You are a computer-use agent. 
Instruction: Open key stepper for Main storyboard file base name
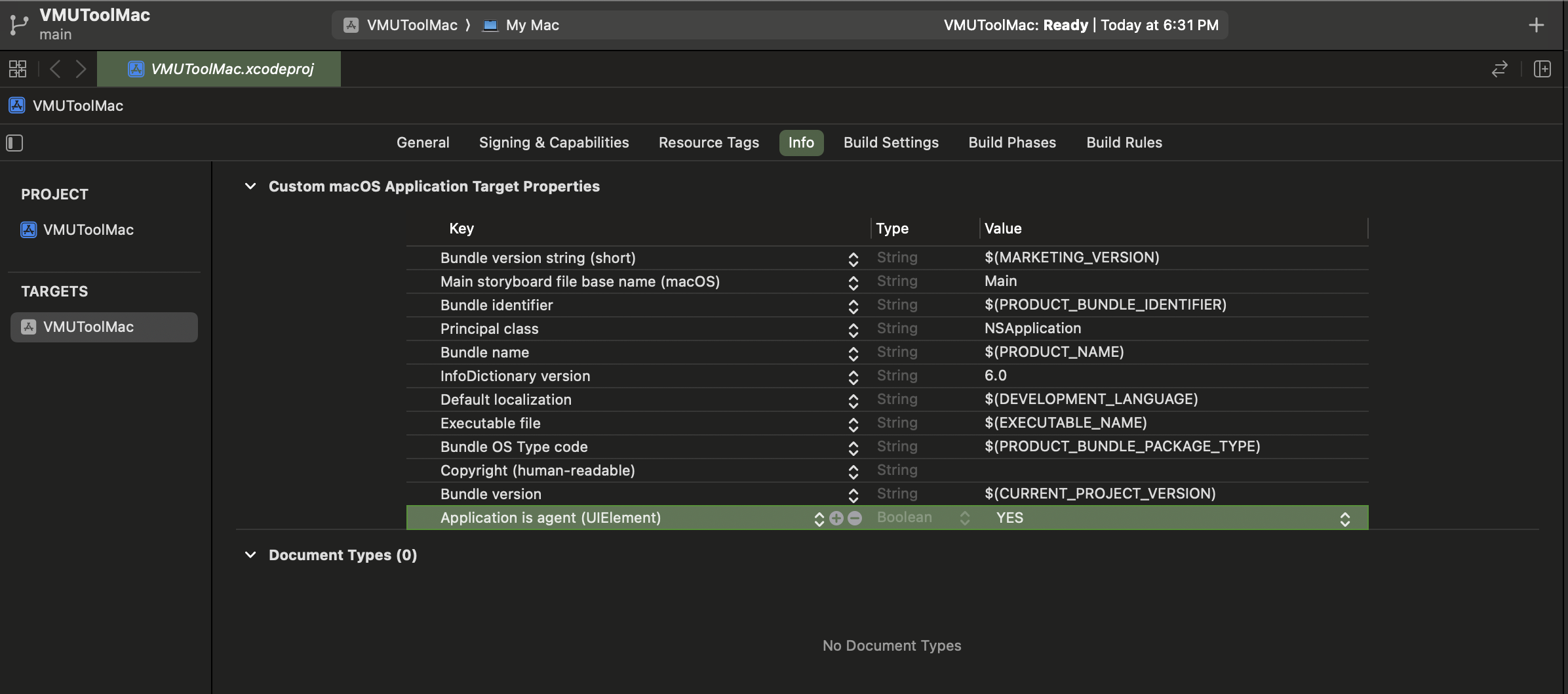[853, 282]
